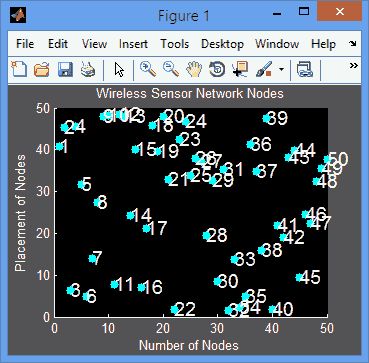Image resolution: width=369 pixels, height=363 pixels.
Task: Click the x-axis label Number of Nodes
Action: 189,345
